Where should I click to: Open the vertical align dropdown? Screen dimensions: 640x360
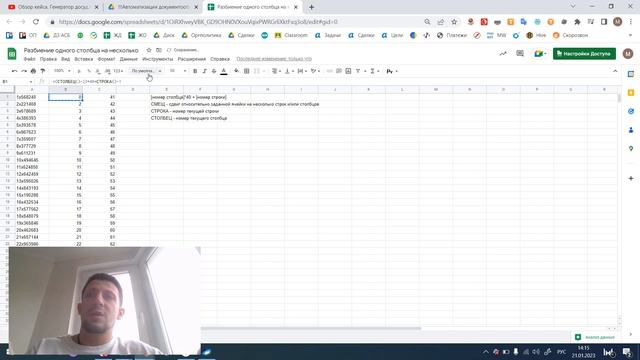289,71
